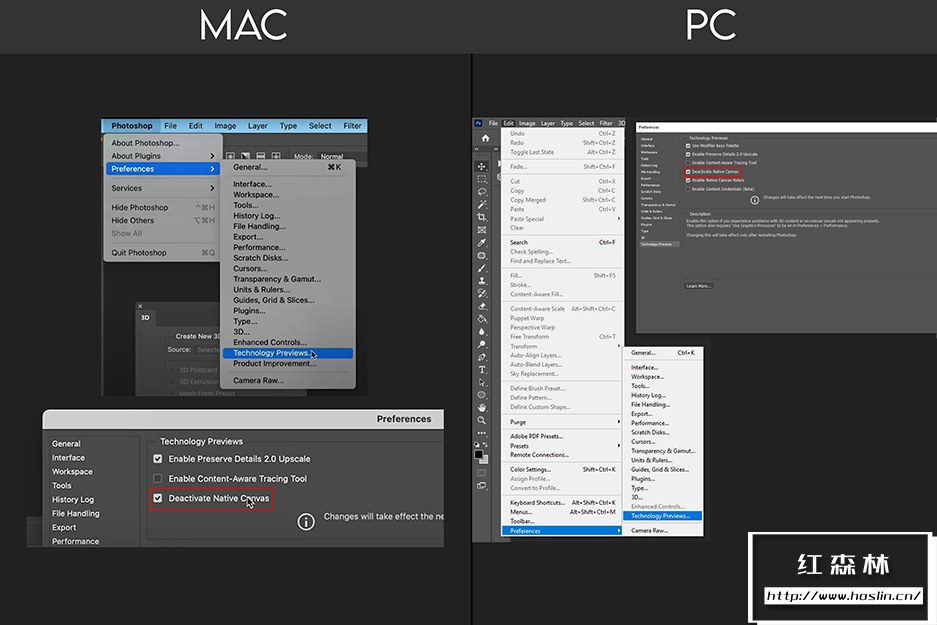This screenshot has height=625, width=937.
Task: Select the Path Selection arrow tool
Action: (482, 382)
